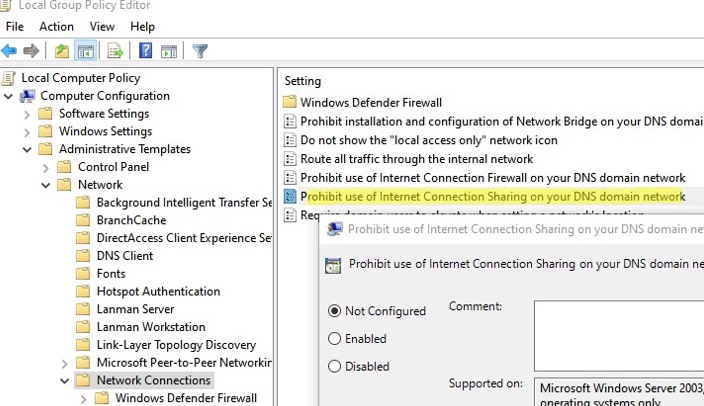Collapse the Administrative Templates node
704x406 pixels.
(28, 149)
